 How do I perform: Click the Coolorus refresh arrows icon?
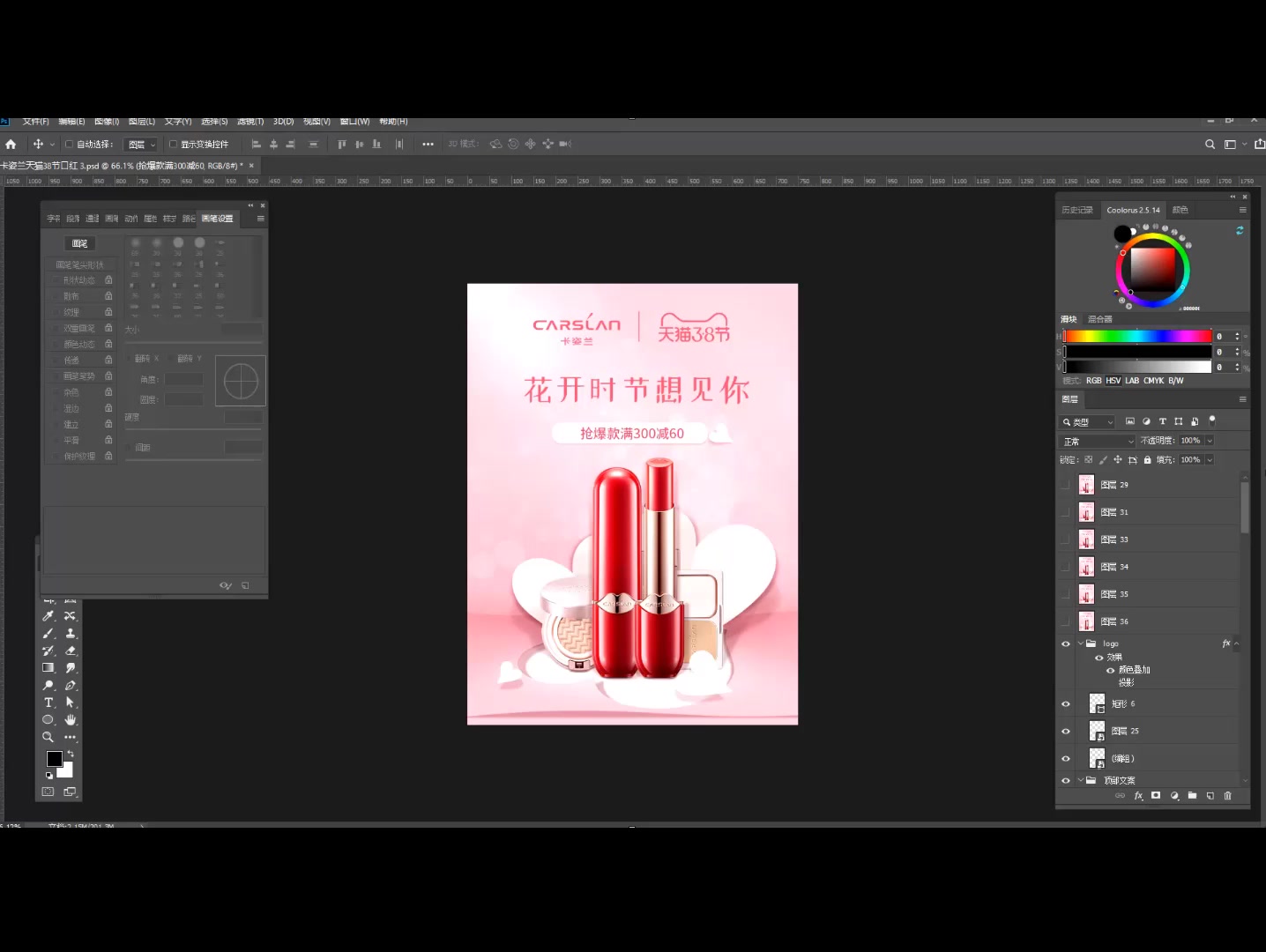[x=1240, y=230]
